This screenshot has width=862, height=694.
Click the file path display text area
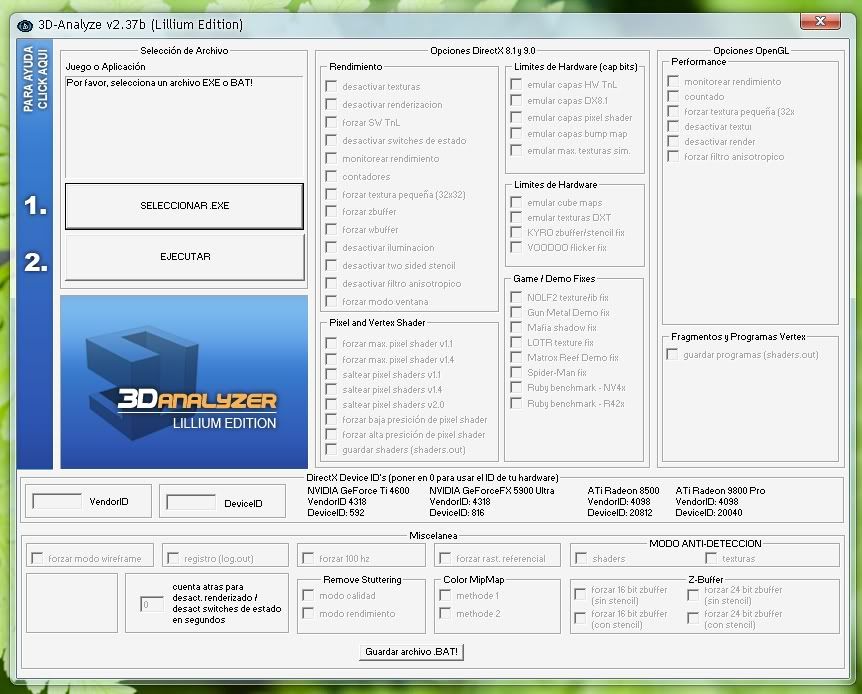184,126
